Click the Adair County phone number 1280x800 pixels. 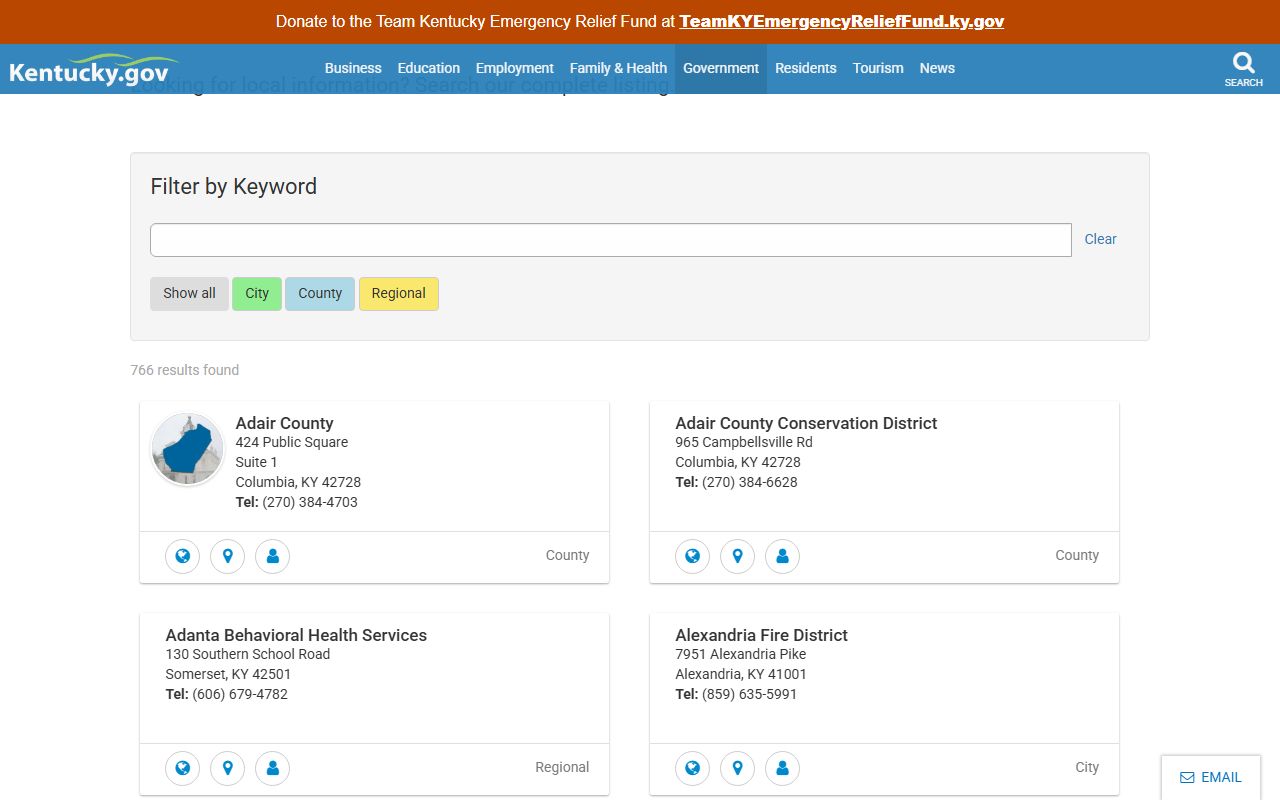click(x=310, y=502)
